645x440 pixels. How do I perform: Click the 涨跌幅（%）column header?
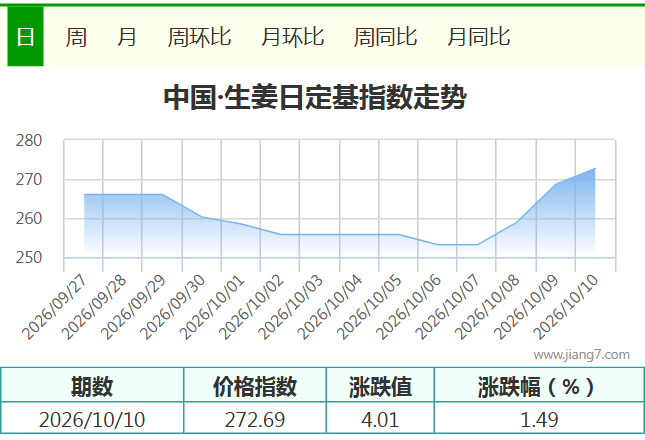(539, 386)
